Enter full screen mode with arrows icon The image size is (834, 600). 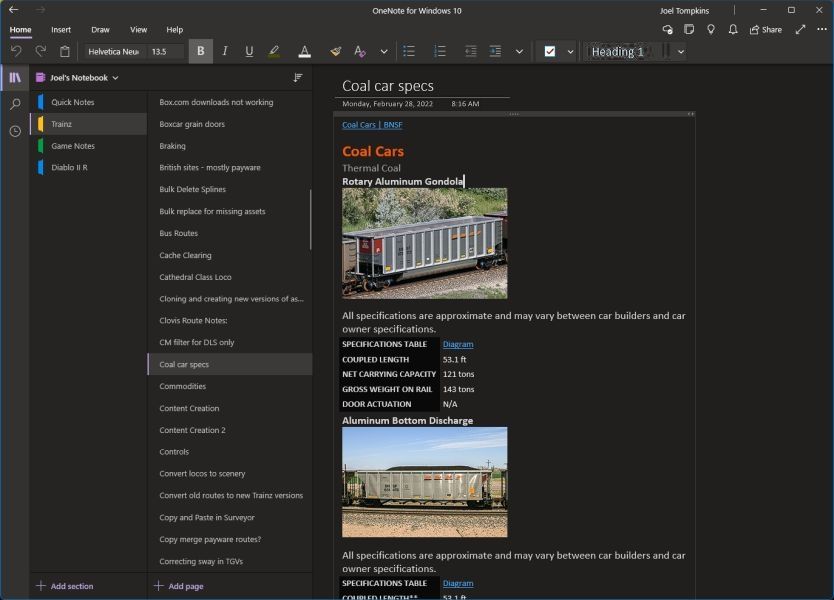pyautogui.click(x=800, y=29)
